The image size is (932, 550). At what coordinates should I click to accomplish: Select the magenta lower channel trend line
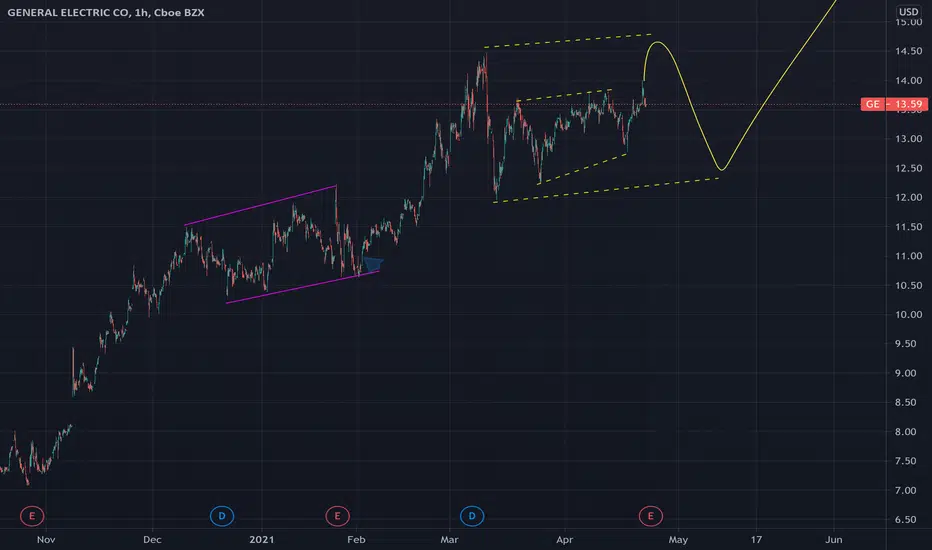click(303, 287)
